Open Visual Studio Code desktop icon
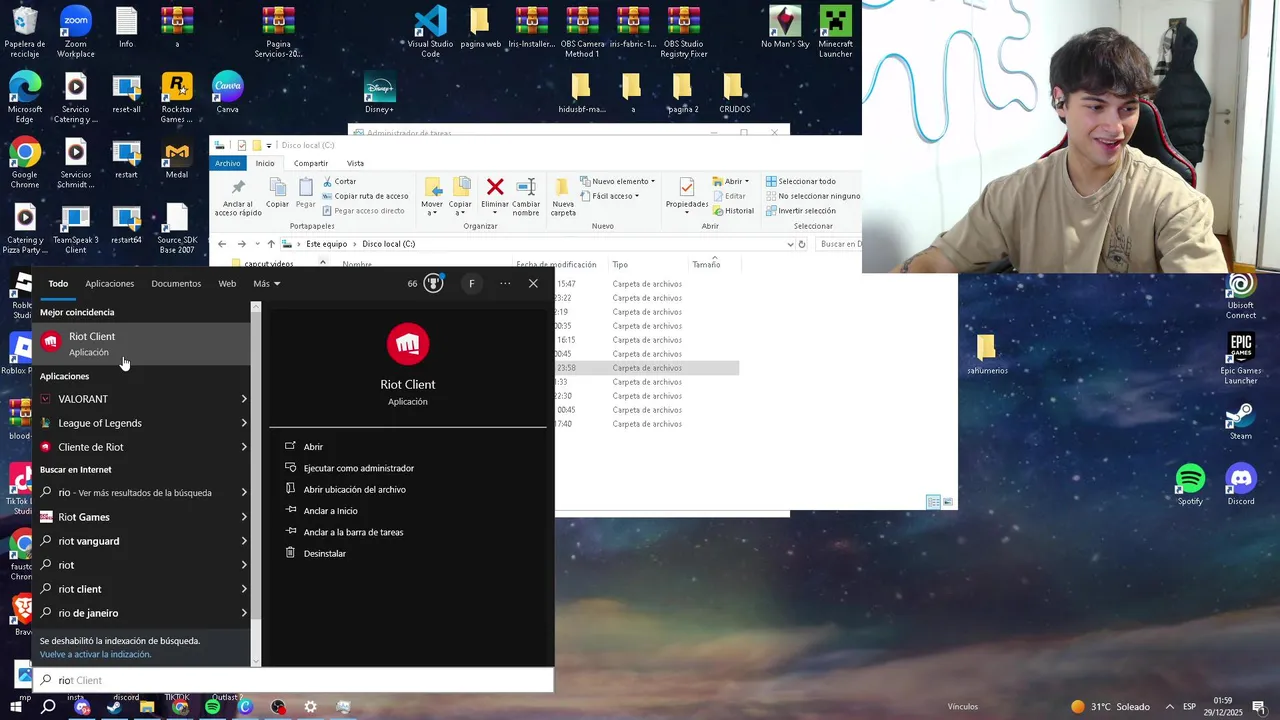The width and height of the screenshot is (1280, 720). click(430, 31)
